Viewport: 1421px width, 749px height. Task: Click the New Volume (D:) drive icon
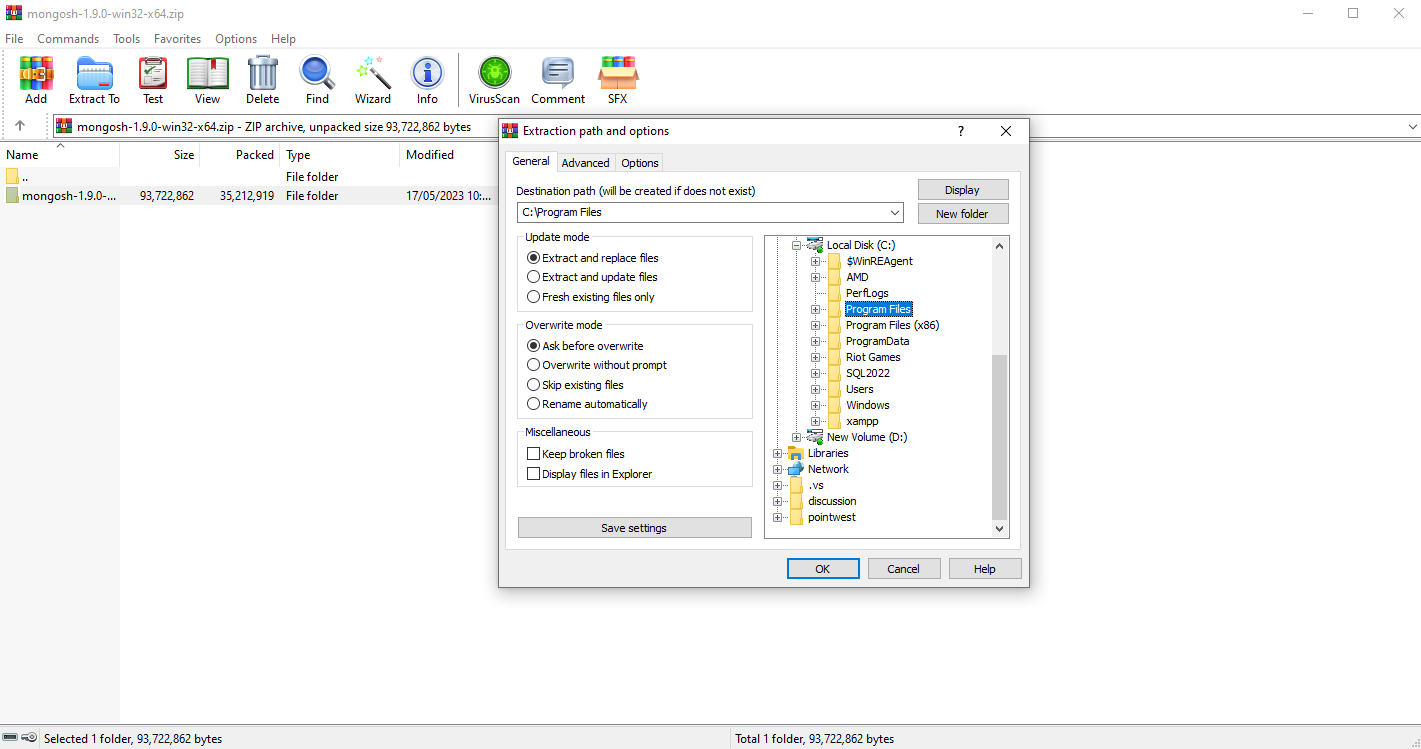pos(815,437)
